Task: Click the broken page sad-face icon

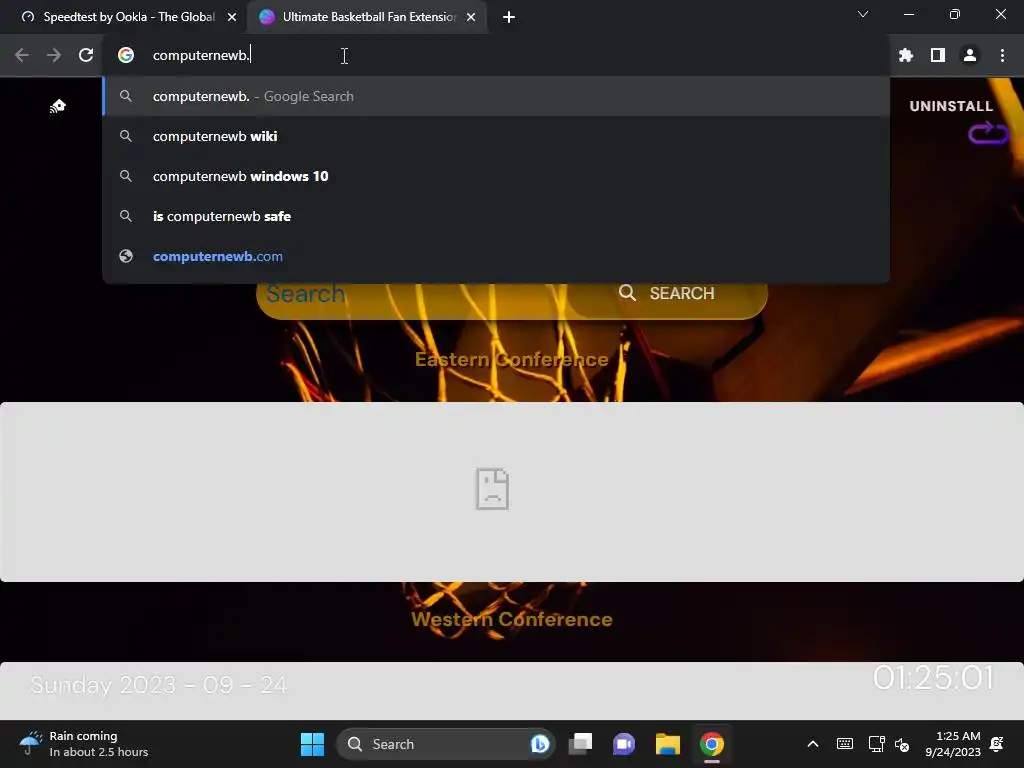Action: point(492,488)
